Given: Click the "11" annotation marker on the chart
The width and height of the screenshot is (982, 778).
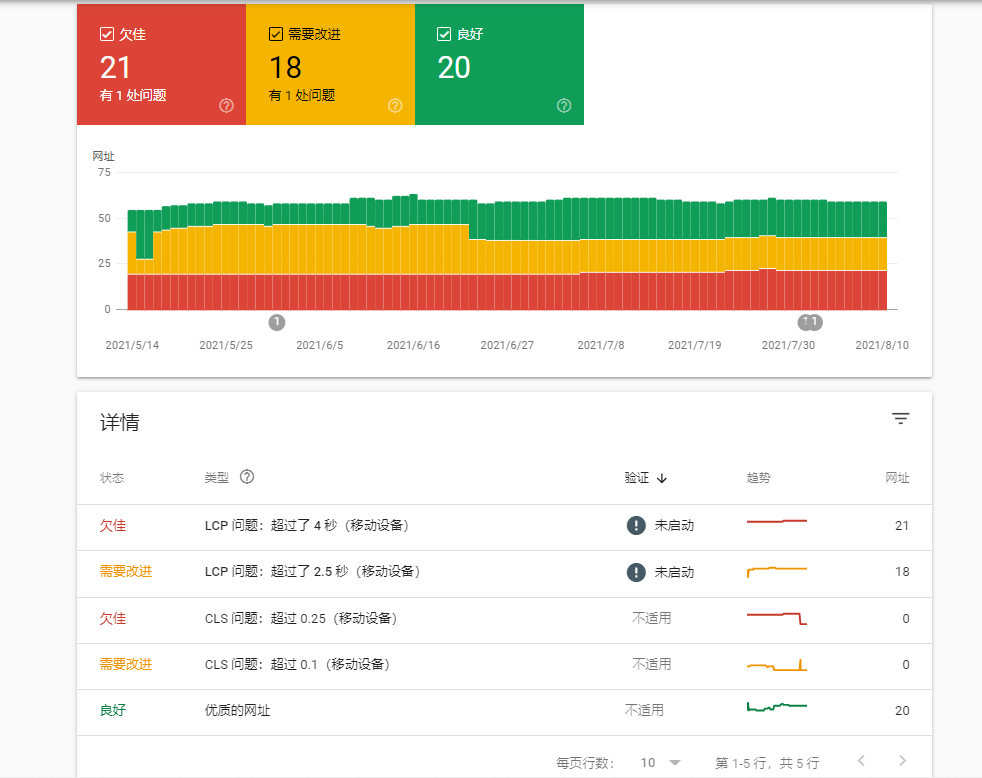Looking at the screenshot, I should (811, 322).
